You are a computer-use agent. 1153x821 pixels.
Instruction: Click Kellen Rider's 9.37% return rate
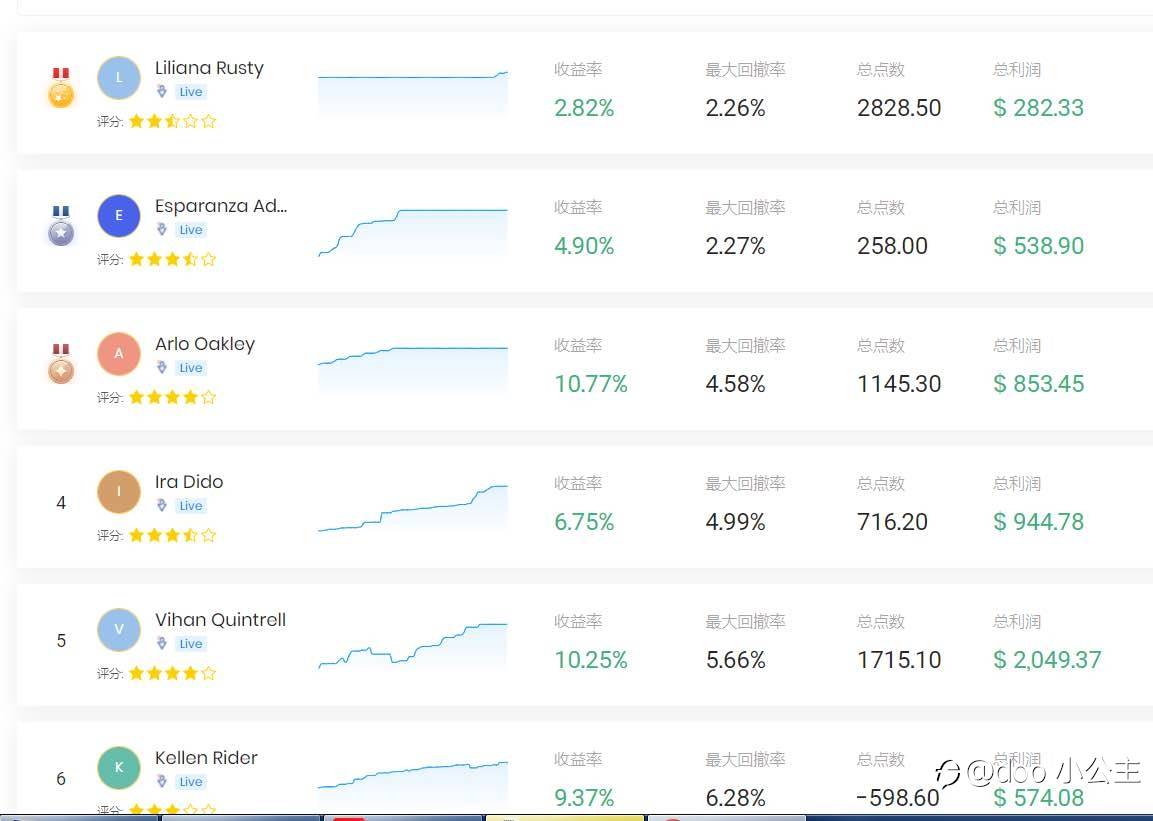584,797
